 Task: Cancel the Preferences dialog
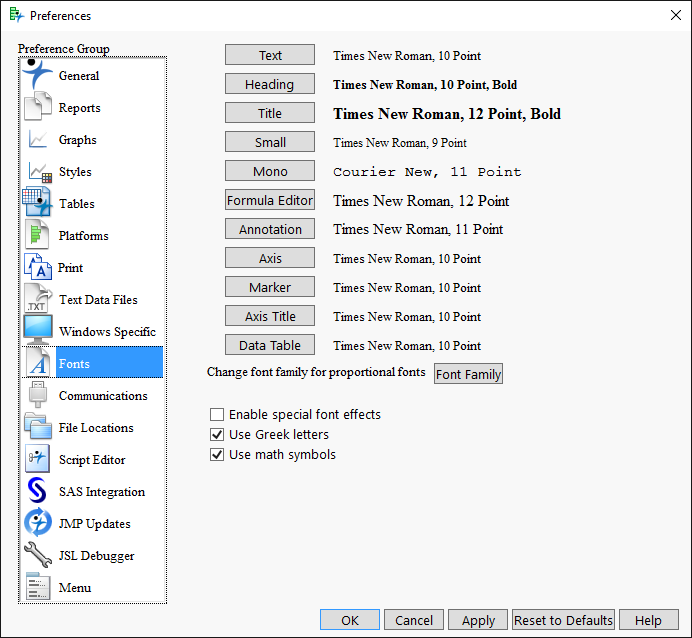click(414, 620)
